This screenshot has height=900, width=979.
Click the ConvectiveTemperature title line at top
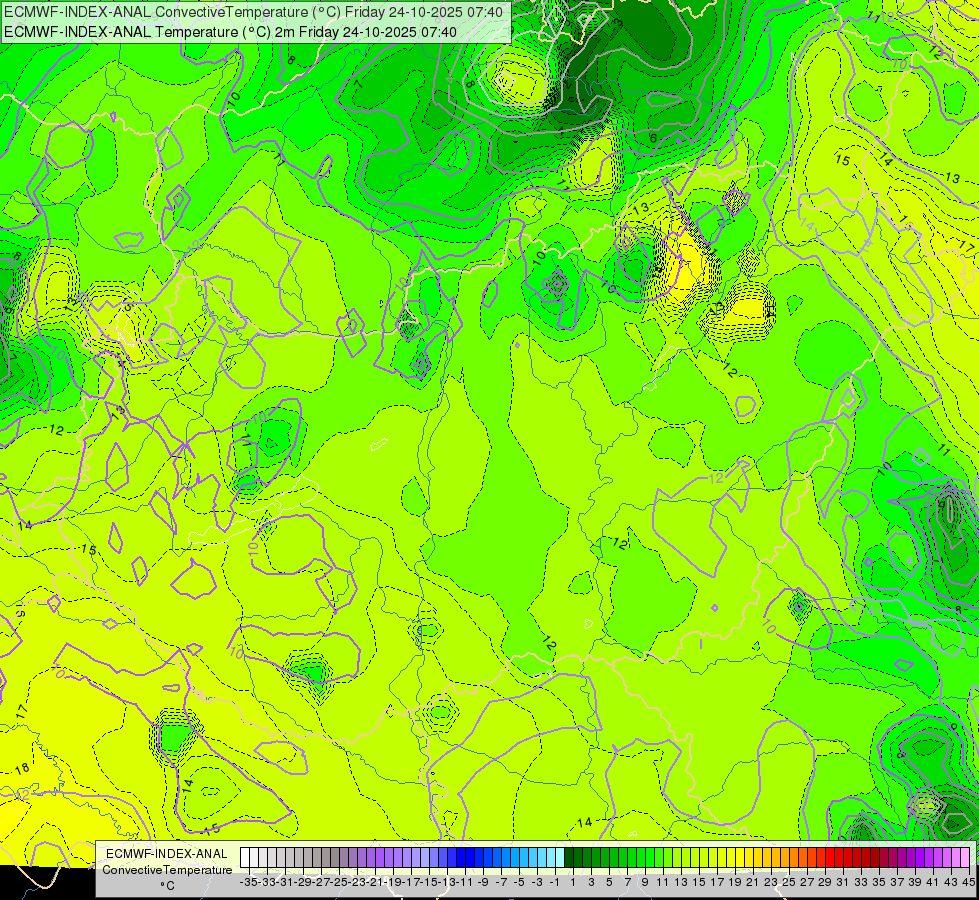(x=253, y=12)
